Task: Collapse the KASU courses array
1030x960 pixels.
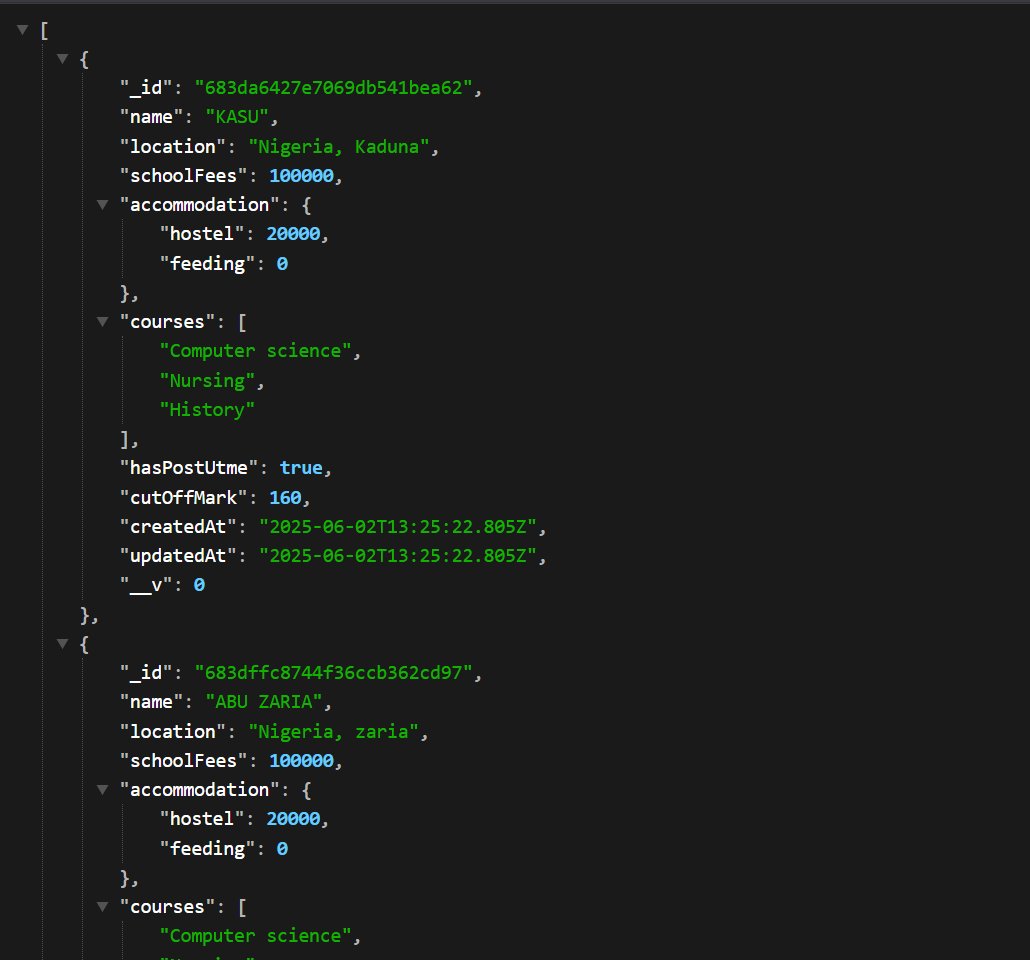Action: [102, 321]
